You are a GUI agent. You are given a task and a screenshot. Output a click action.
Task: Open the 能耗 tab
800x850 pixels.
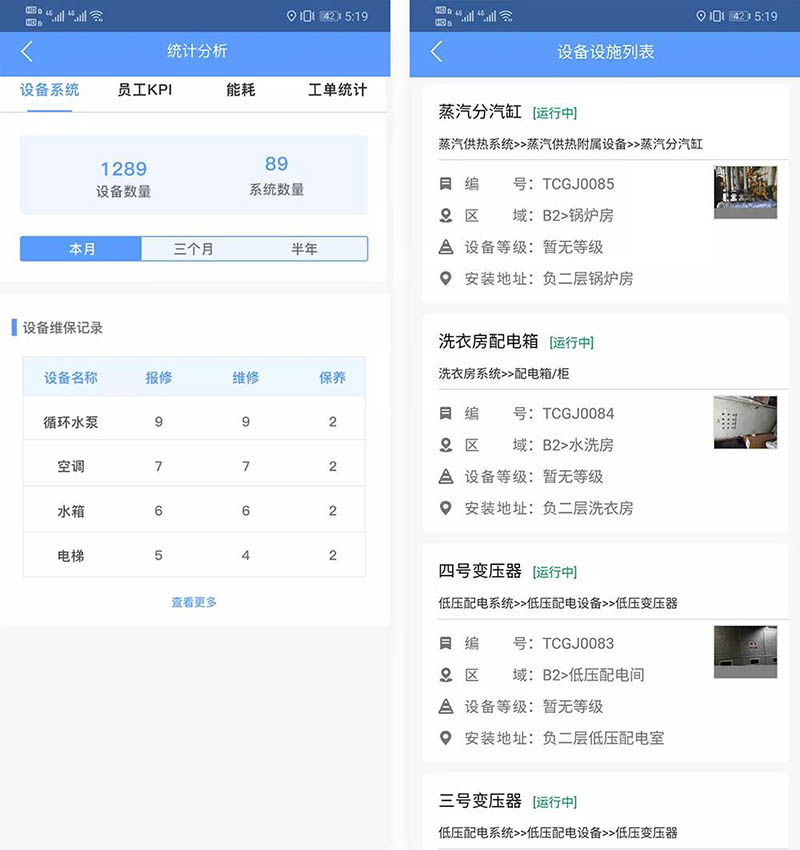241,90
